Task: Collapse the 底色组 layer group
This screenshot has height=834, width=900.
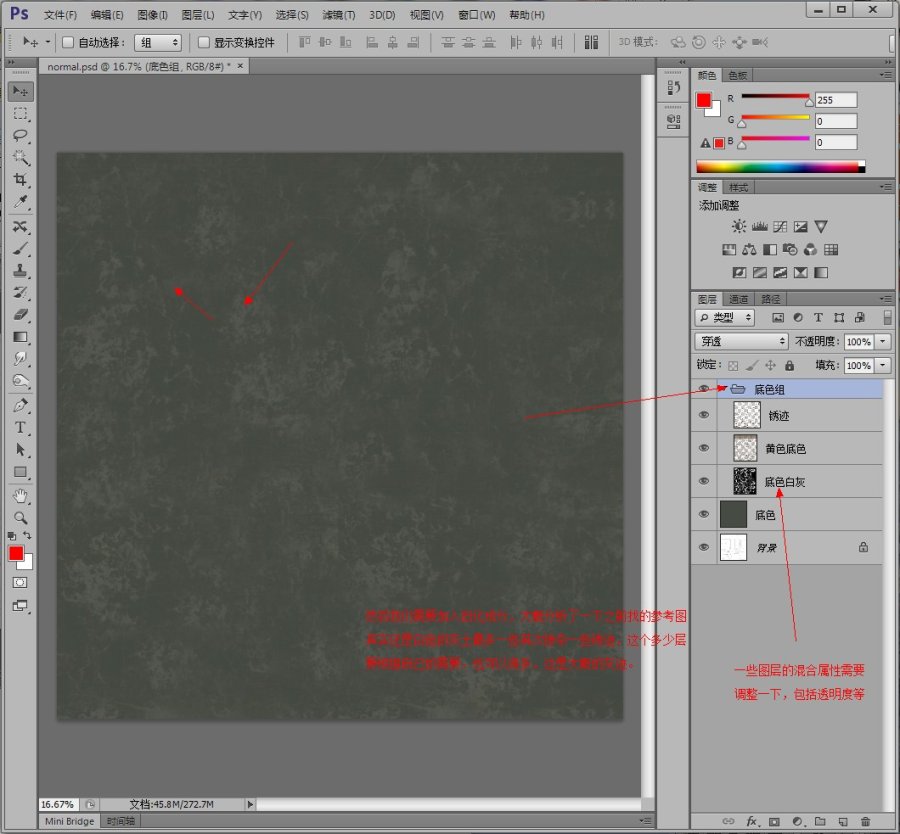Action: click(x=721, y=389)
